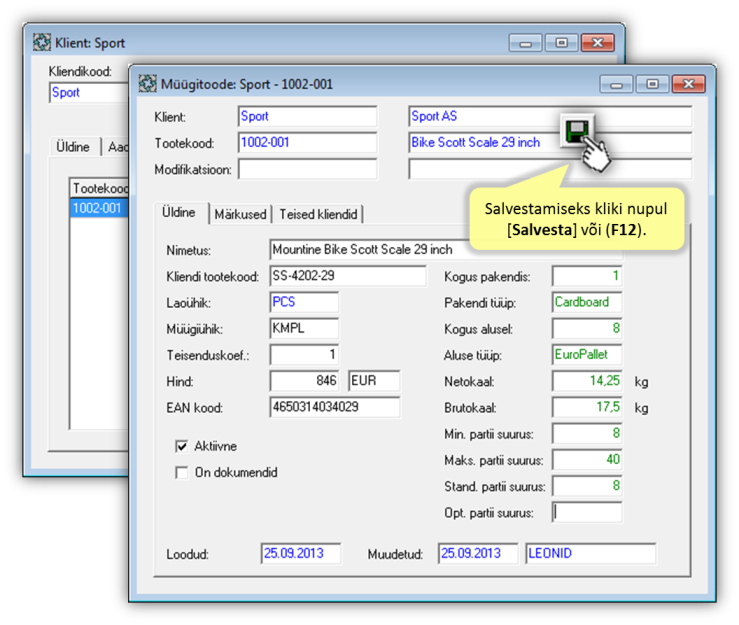Click the Hind amount field 846
The height and width of the screenshot is (625, 739).
point(304,381)
